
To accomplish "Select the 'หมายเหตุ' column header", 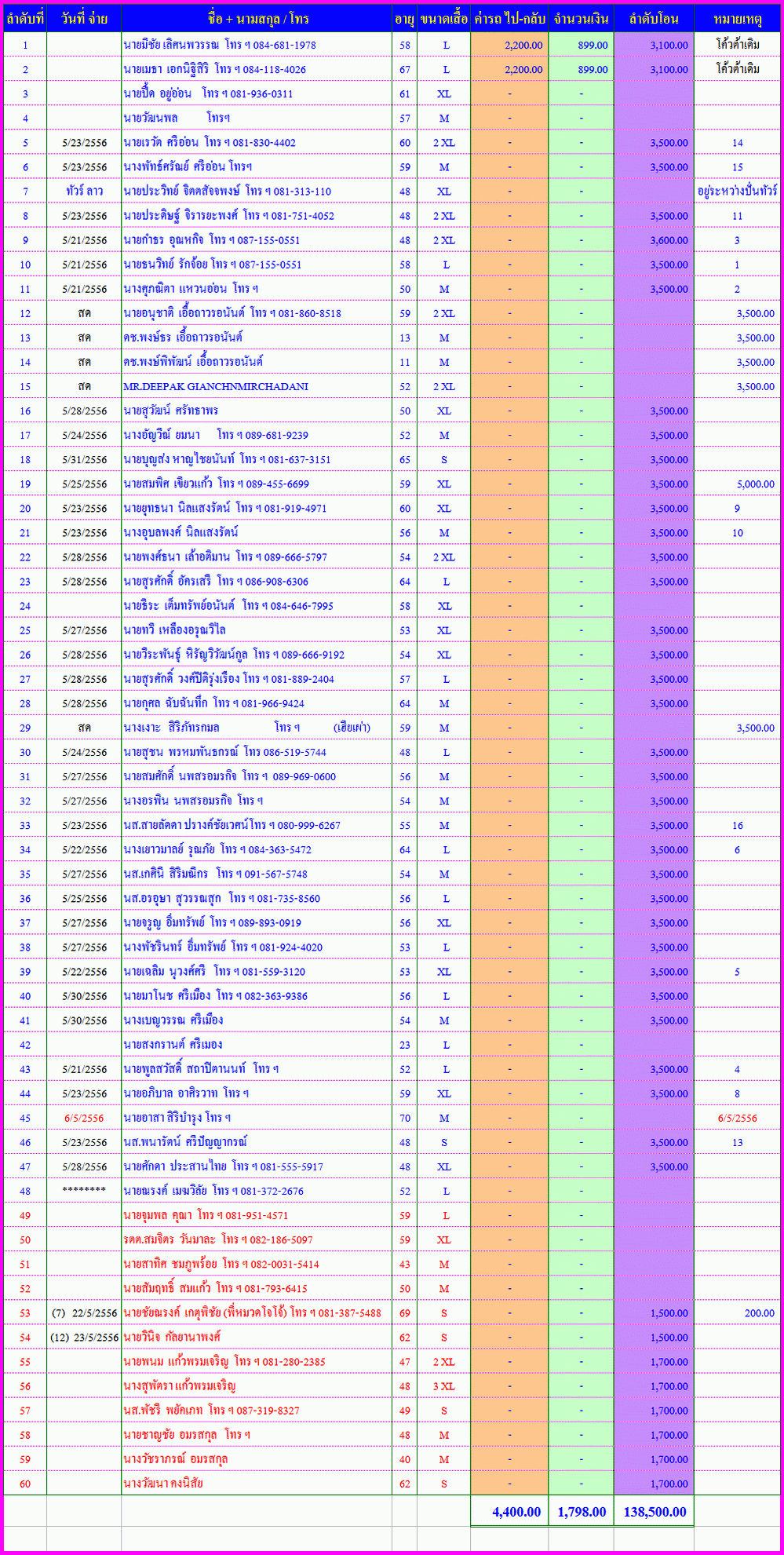I will coord(738,19).
